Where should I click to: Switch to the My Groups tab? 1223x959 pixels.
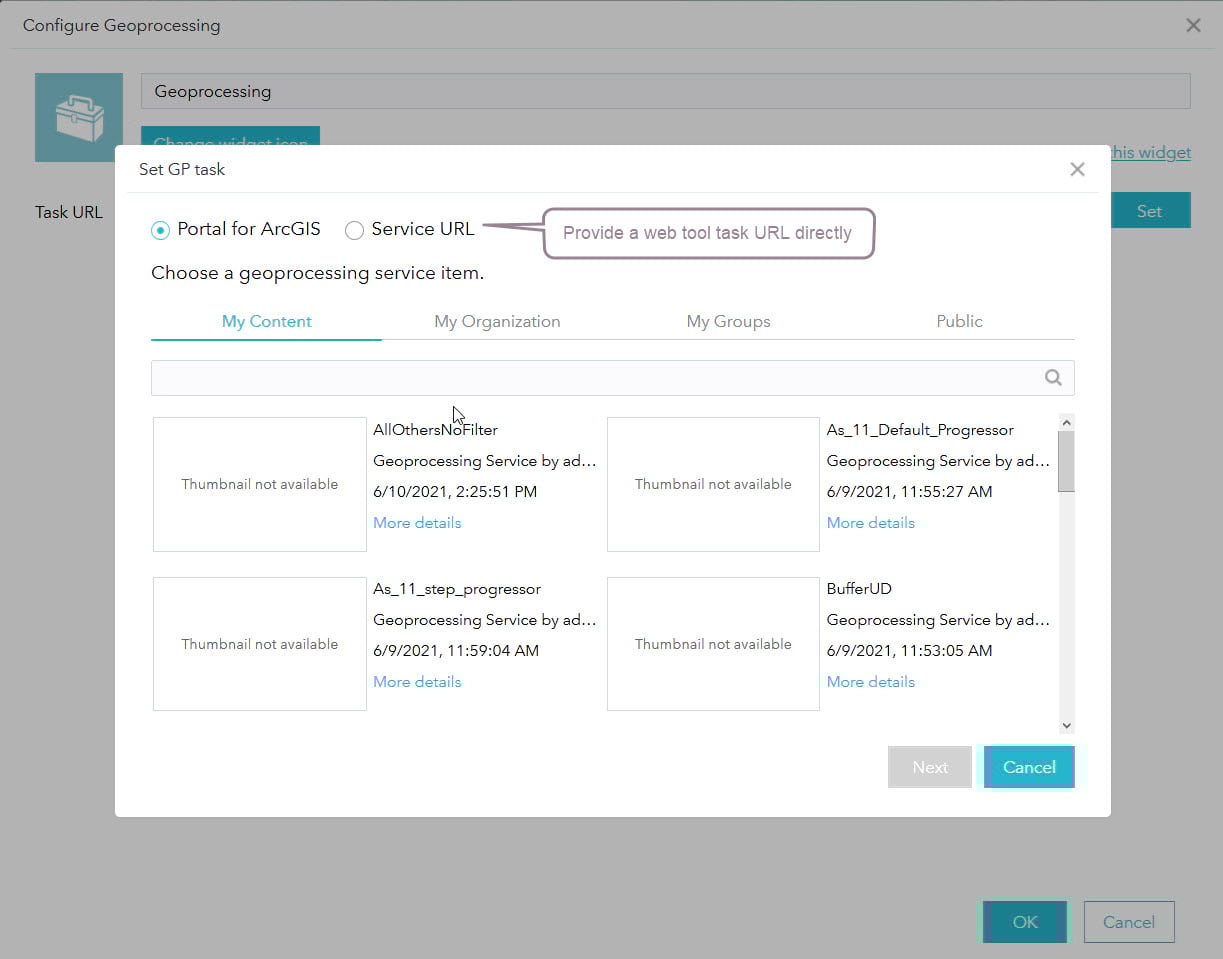(728, 321)
